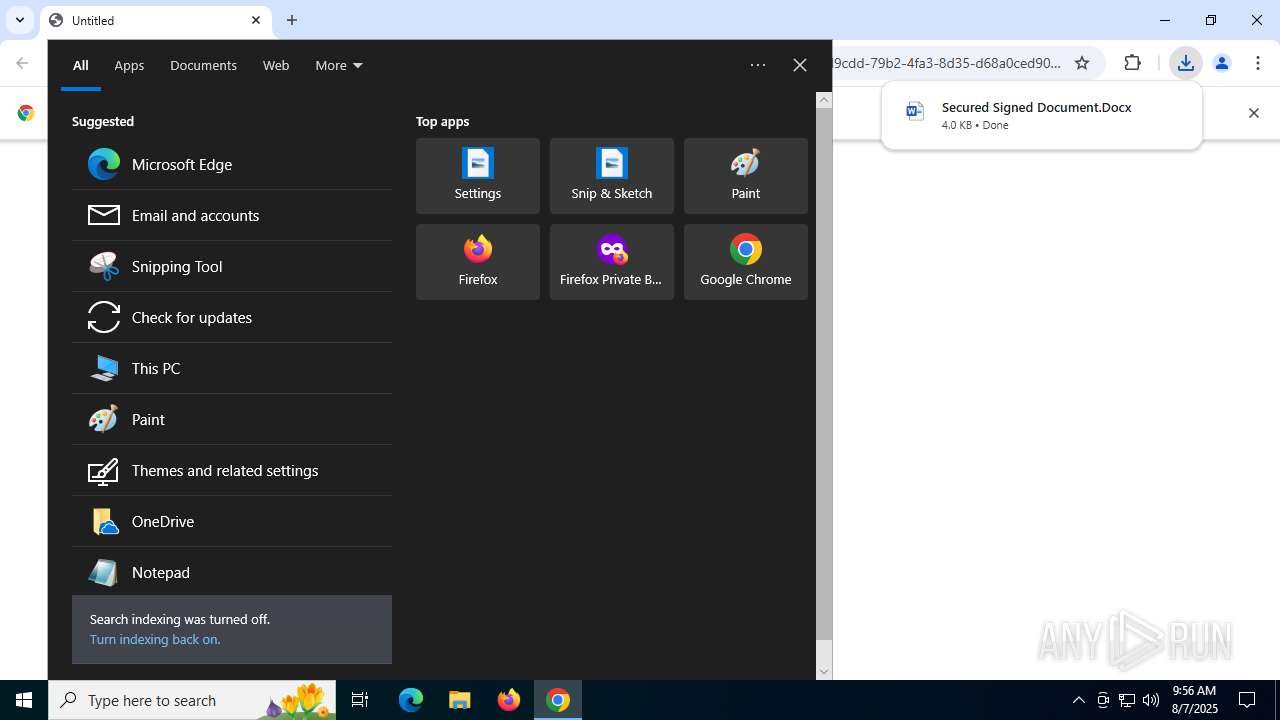Open Chrome extensions puzzle icon

1132,63
